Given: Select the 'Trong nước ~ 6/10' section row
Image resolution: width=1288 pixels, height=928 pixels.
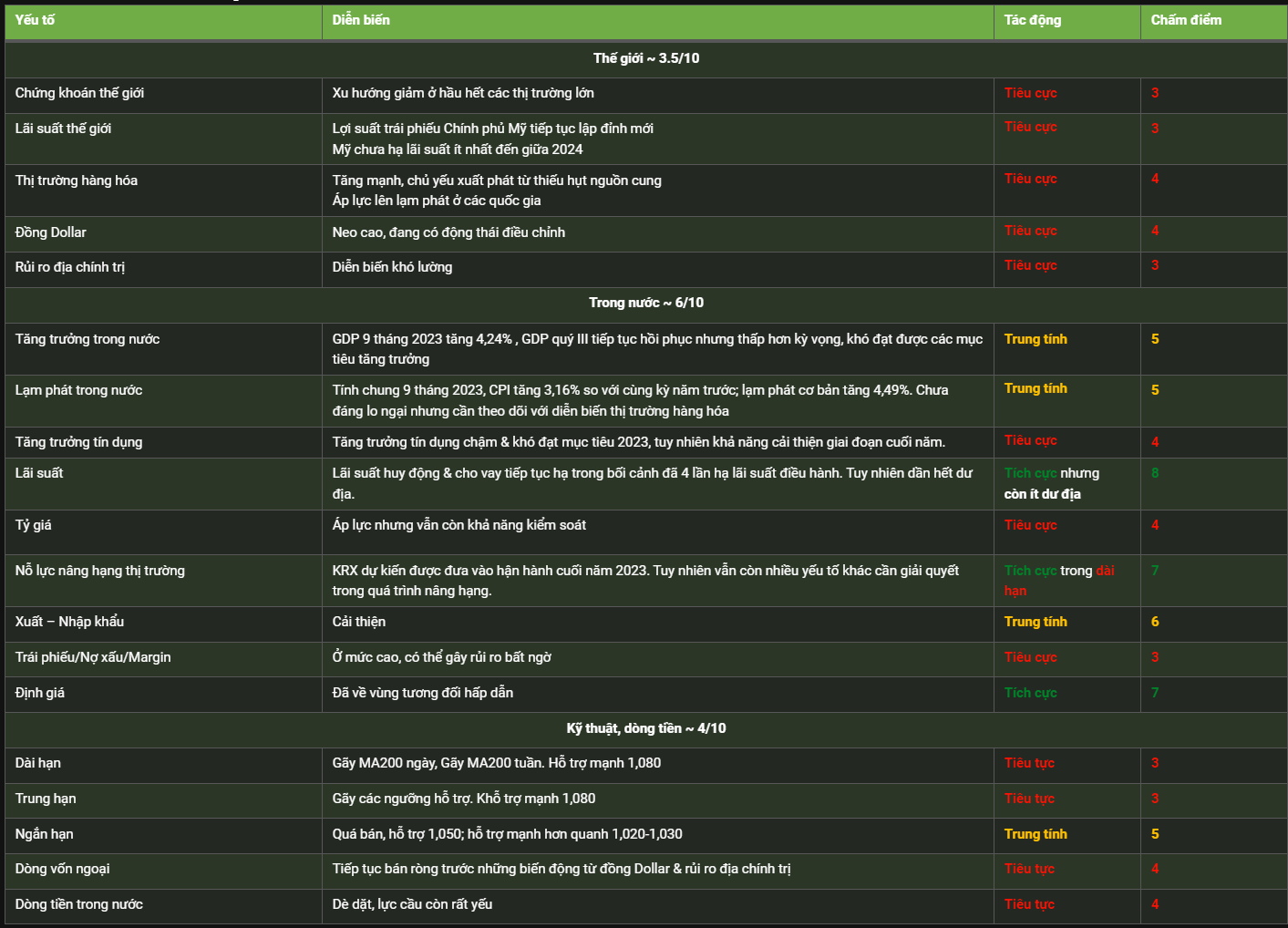Looking at the screenshot, I should pyautogui.click(x=646, y=303).
